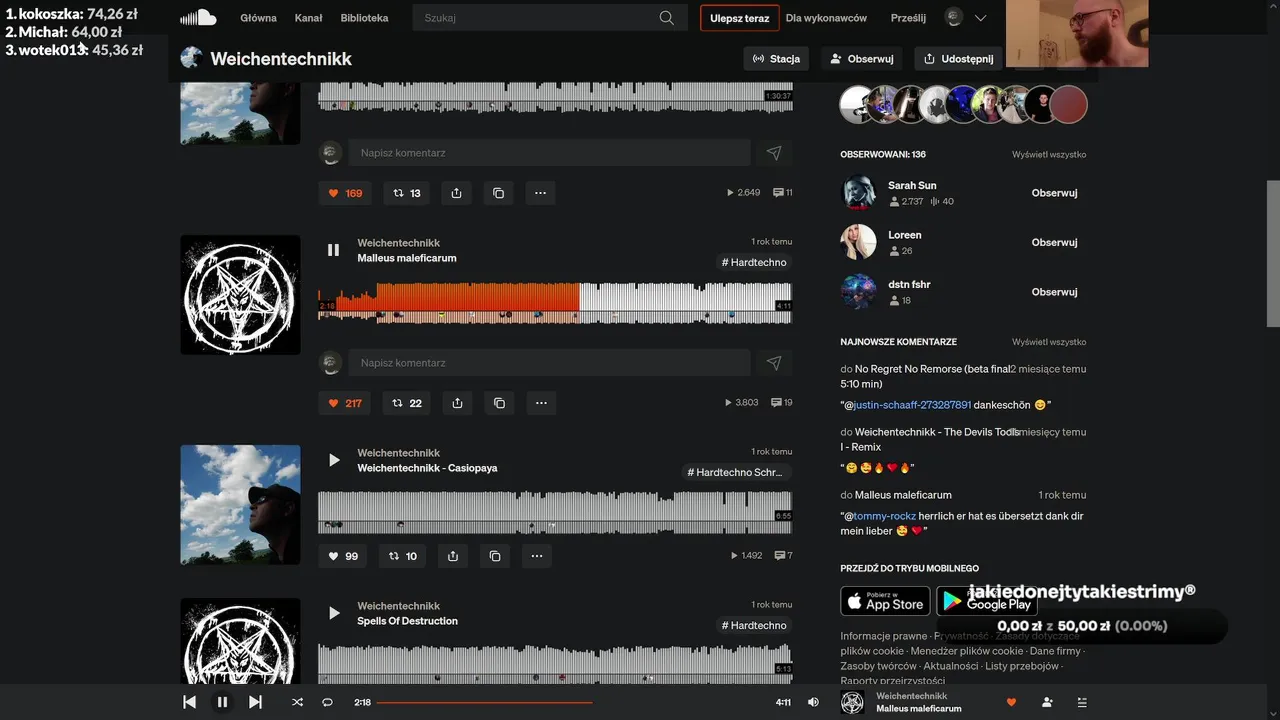Click the page vertical scrollbar
The width and height of the screenshot is (1280, 720).
(x=1273, y=253)
